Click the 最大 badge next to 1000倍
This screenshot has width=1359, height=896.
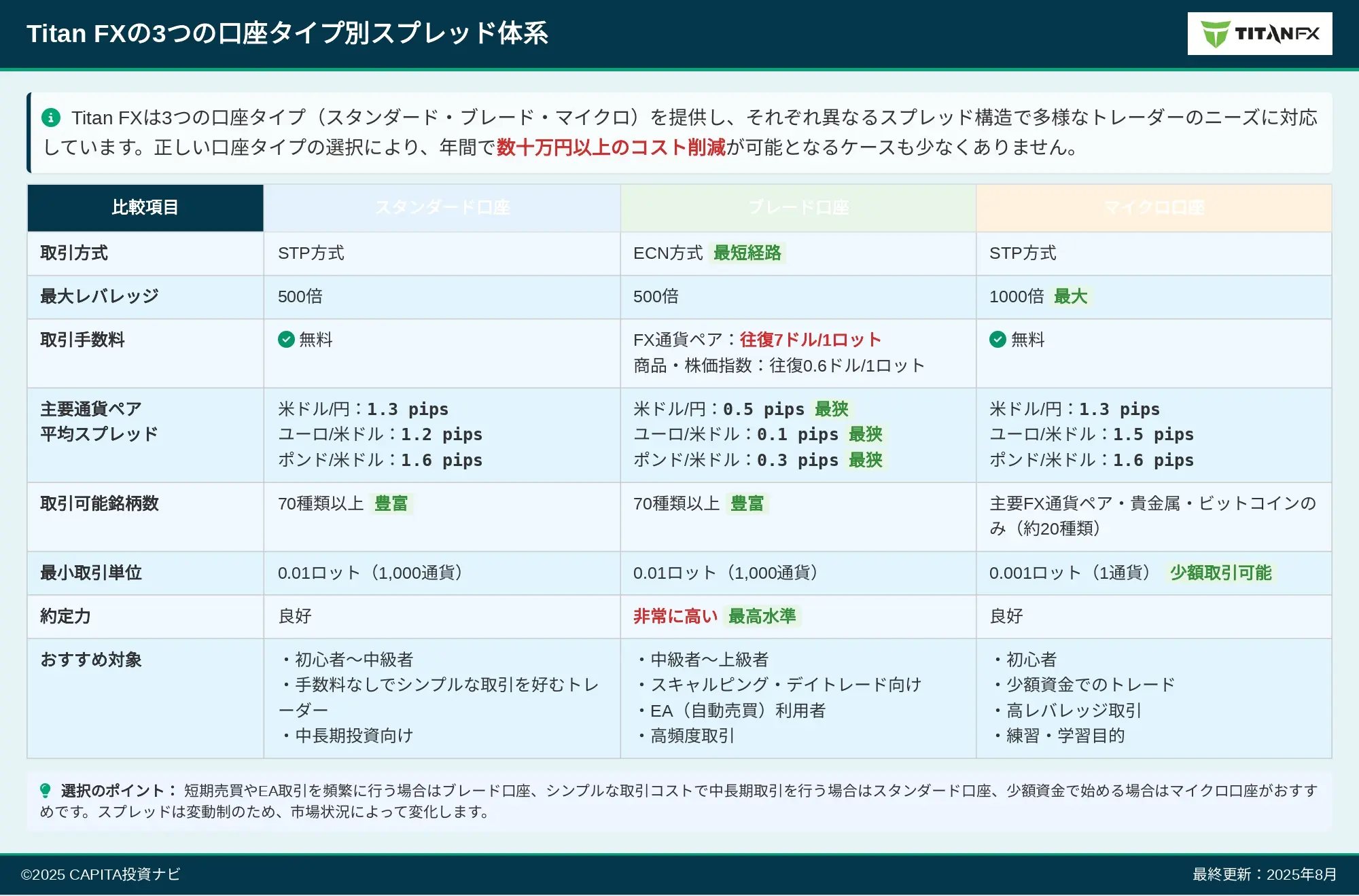1070,297
